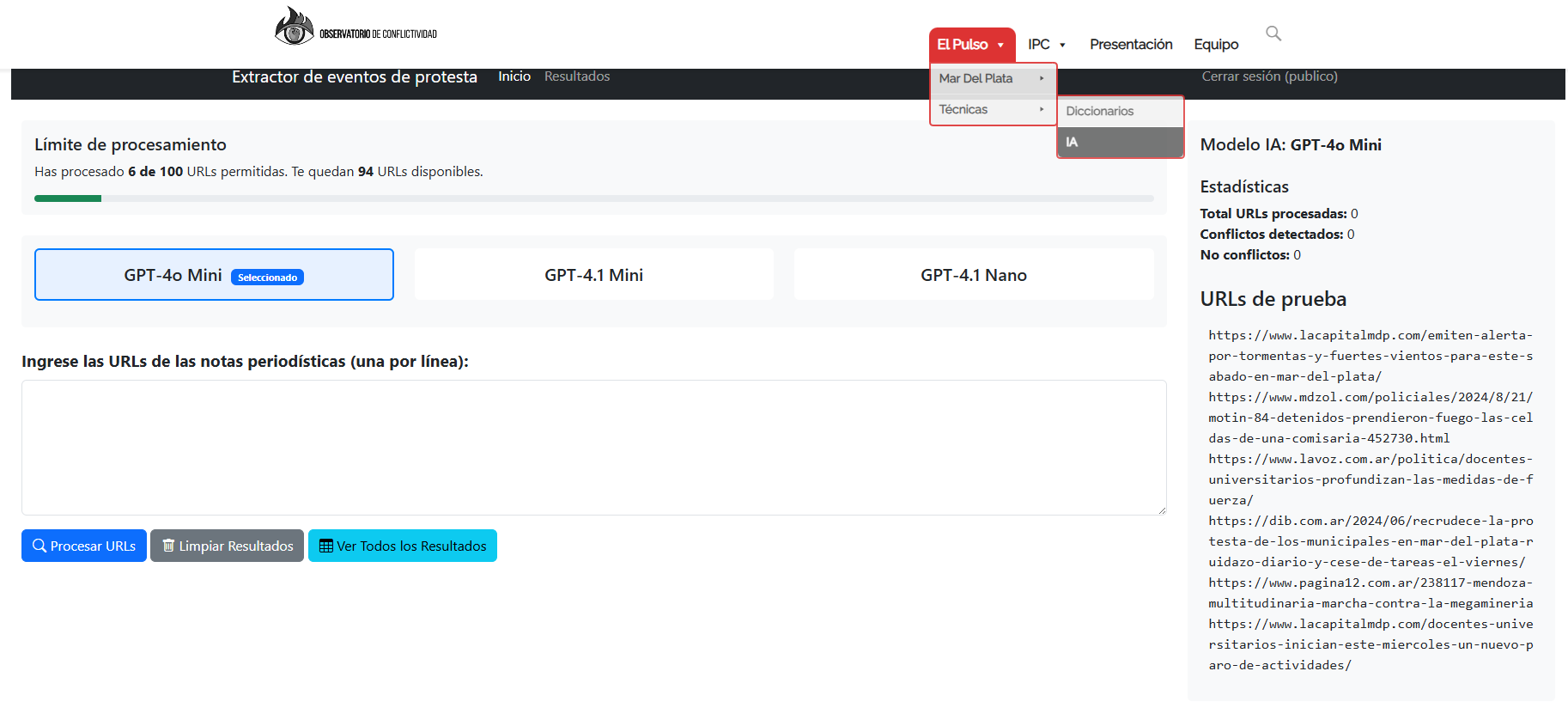This screenshot has width=1568, height=714.
Task: Click the trash icon in Limpiar Resultados
Action: click(x=168, y=546)
